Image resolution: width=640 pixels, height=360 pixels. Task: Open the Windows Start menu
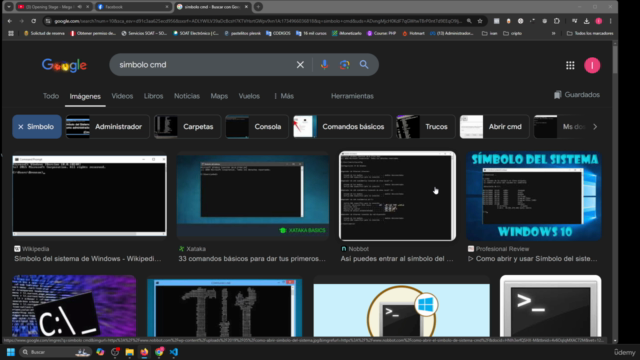[11, 352]
